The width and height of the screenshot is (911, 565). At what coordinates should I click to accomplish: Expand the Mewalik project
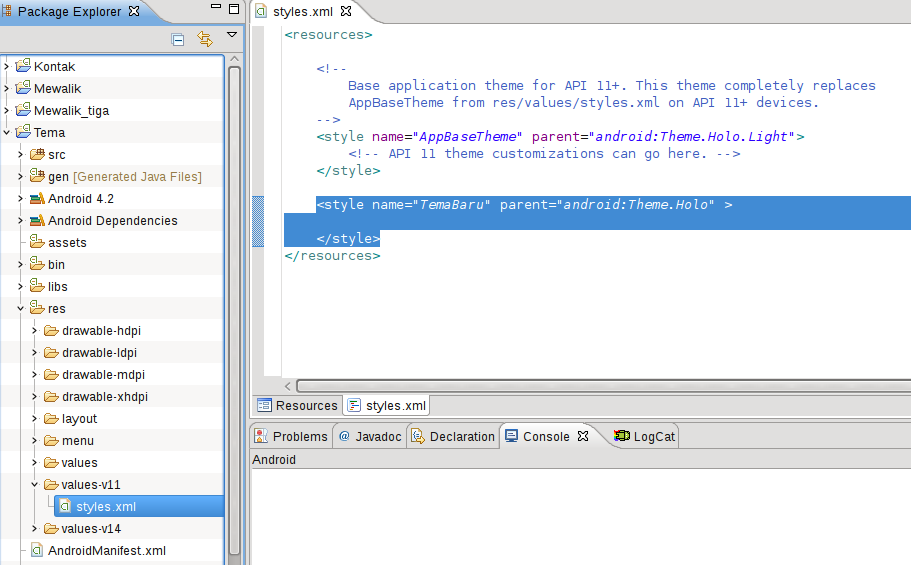tap(6, 88)
